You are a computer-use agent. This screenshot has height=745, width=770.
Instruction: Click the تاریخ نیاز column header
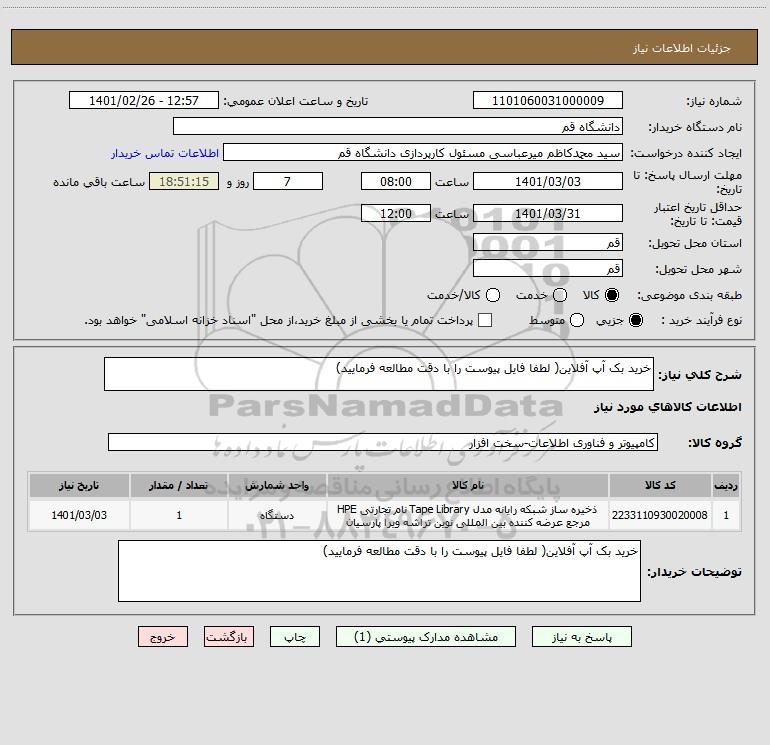(79, 485)
